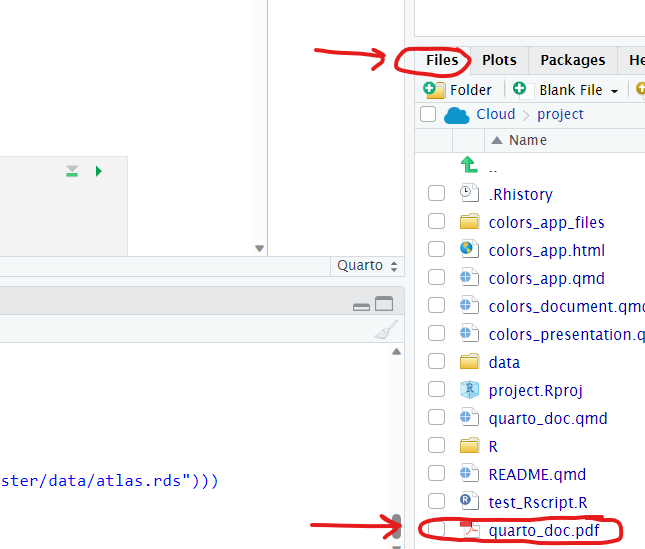645x549 pixels.
Task: Tick the checkbox for colors_app.html
Action: [x=436, y=250]
